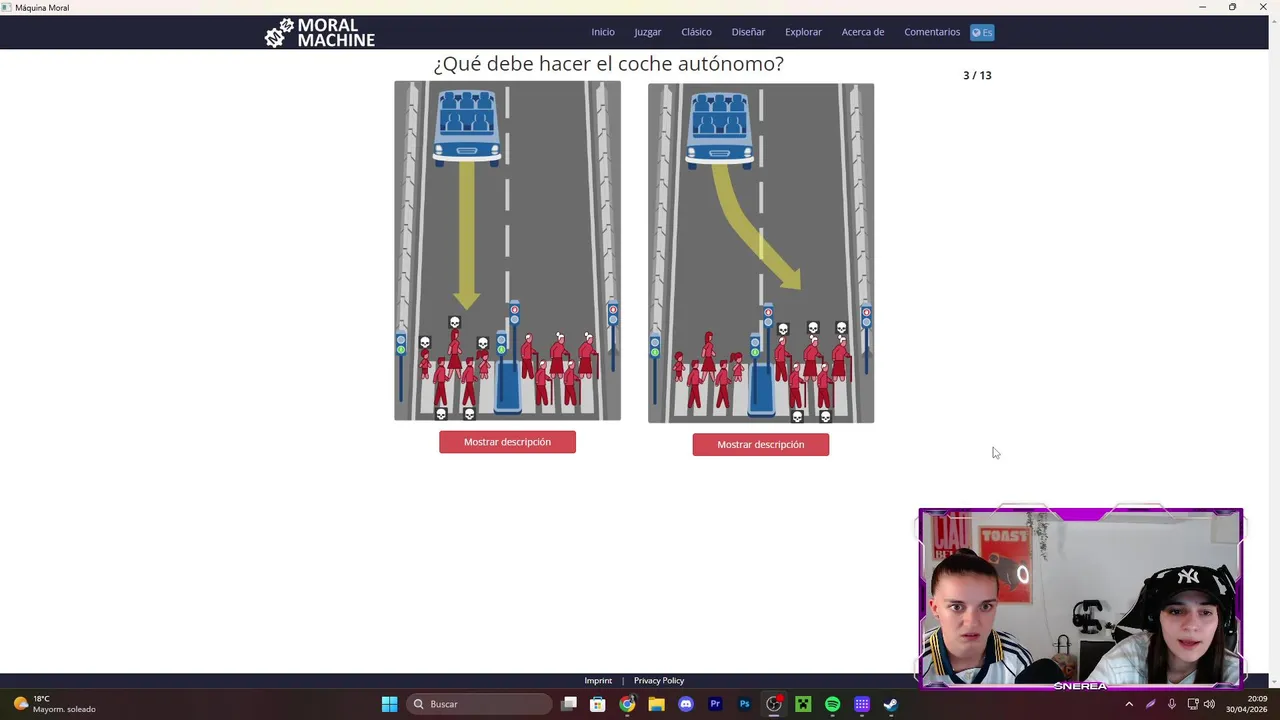This screenshot has width=1280, height=720.
Task: Open the clock and date panel
Action: click(1246, 704)
